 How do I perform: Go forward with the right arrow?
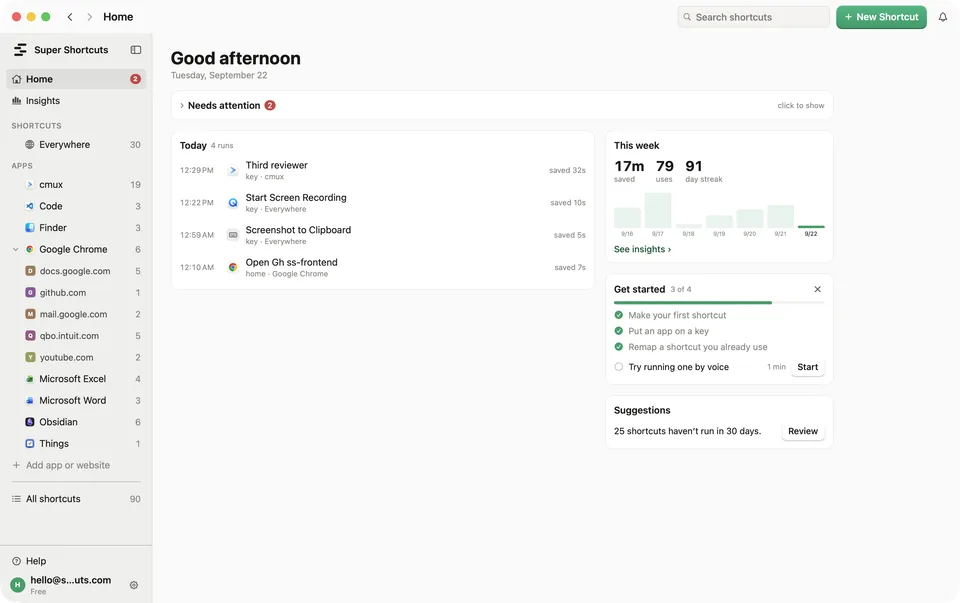point(89,17)
